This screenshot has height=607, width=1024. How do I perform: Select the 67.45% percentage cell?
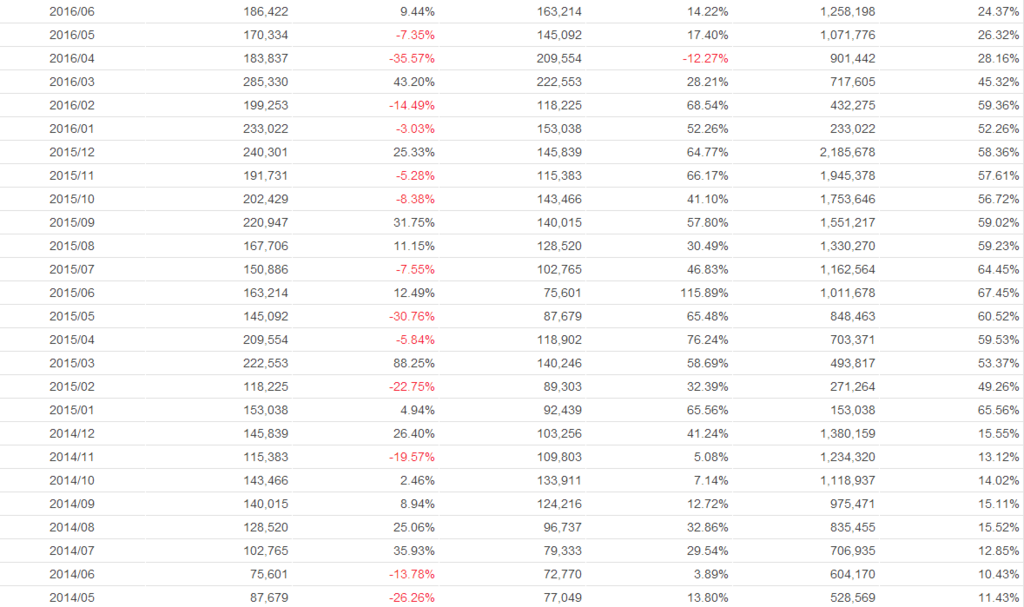click(x=999, y=292)
